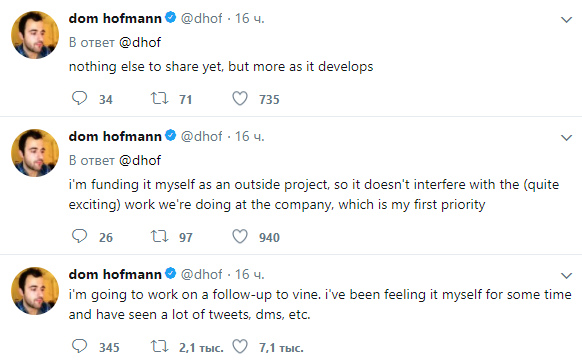This screenshot has width=582, height=363.
Task: Reply to the 'funding it myself' tweet
Action: click(79, 236)
